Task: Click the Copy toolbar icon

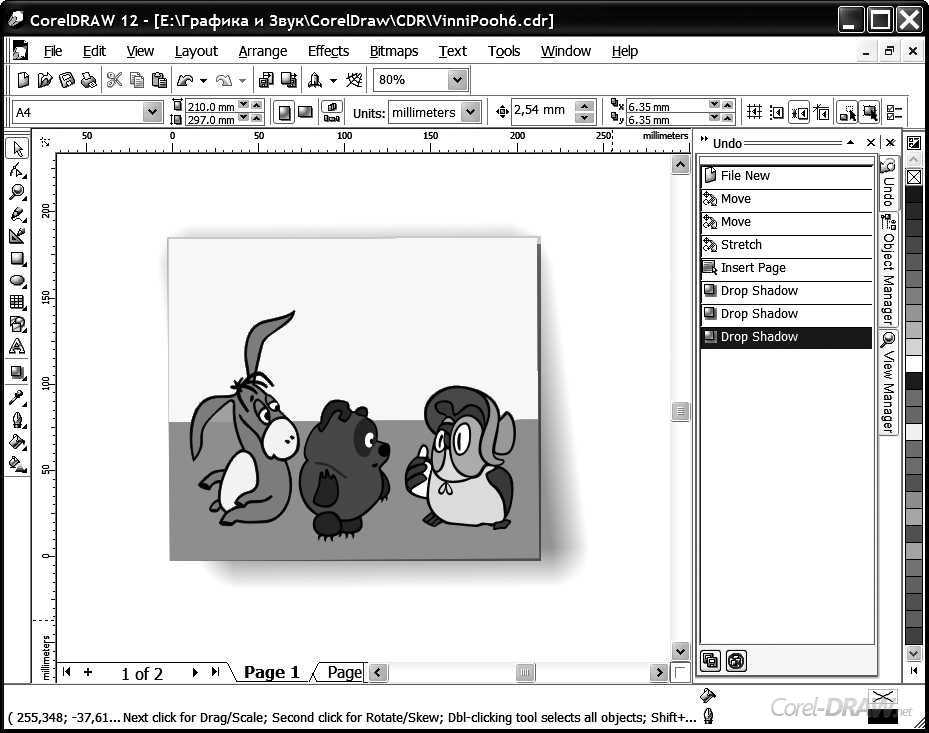Action: point(137,79)
